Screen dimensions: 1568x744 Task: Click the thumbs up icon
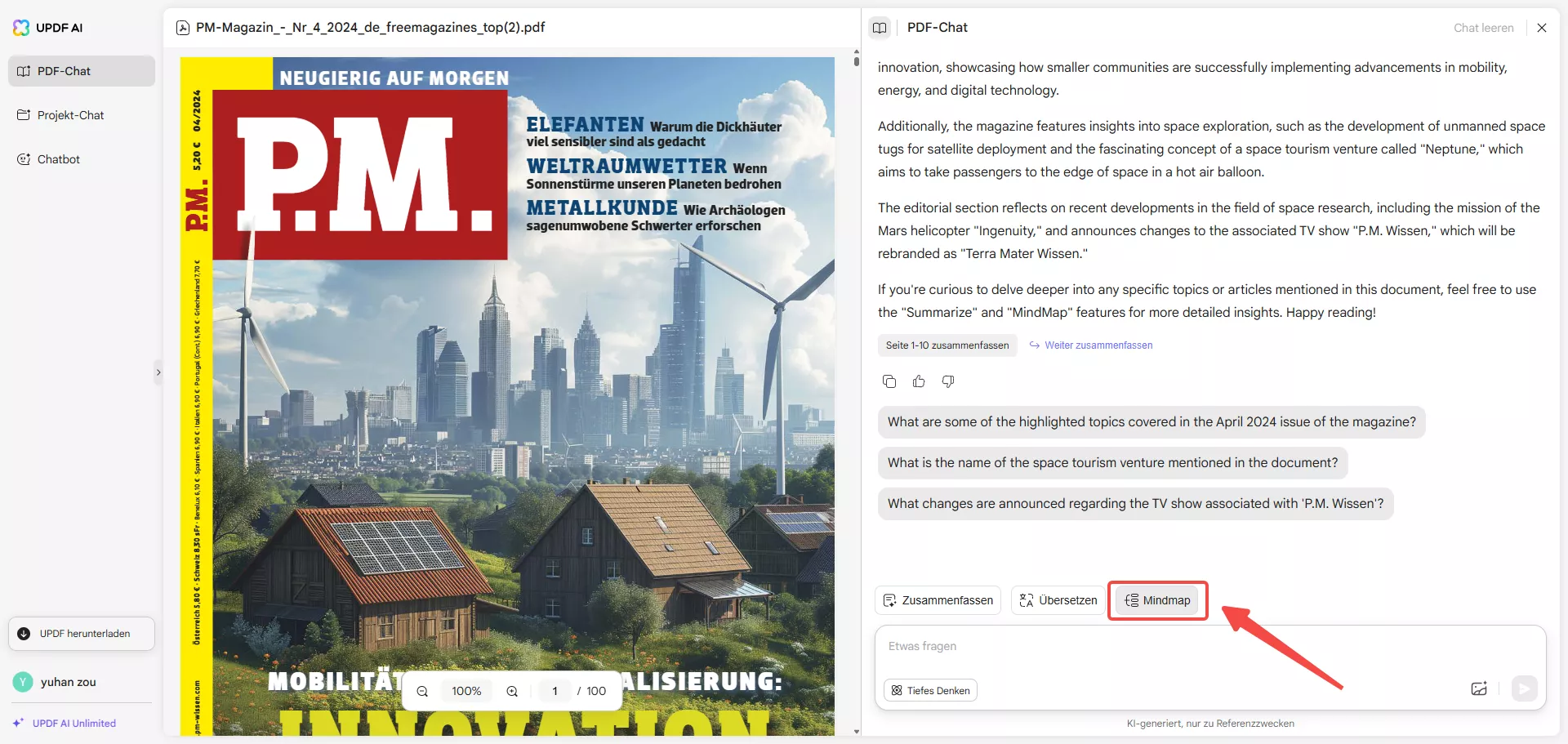[919, 381]
